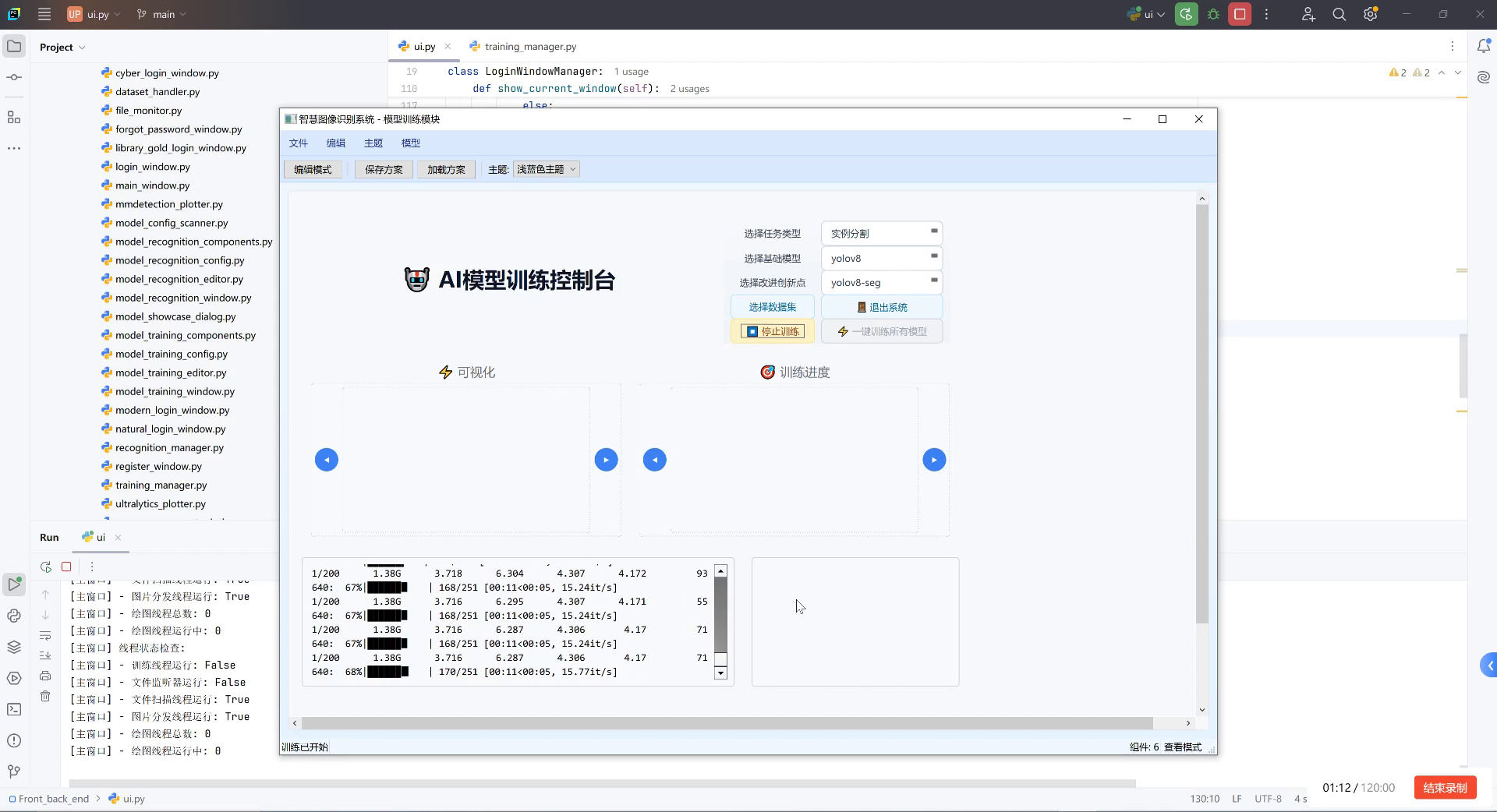Open the Code With Me add-user icon
This screenshot has height=812, width=1497.
click(x=1308, y=14)
